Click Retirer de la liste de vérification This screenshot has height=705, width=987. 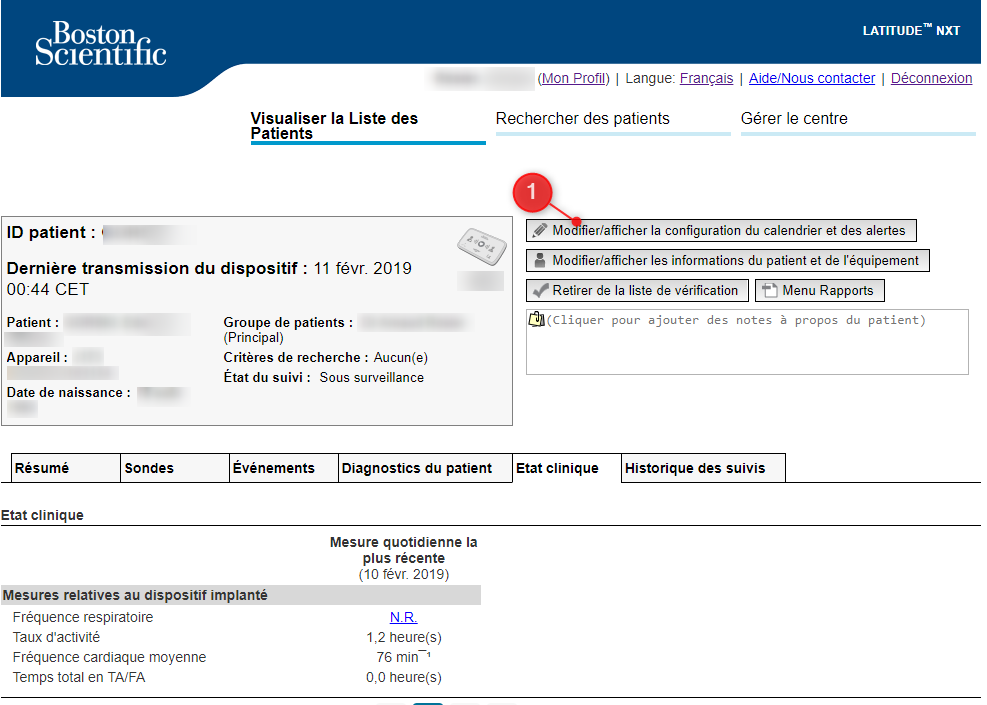point(637,290)
